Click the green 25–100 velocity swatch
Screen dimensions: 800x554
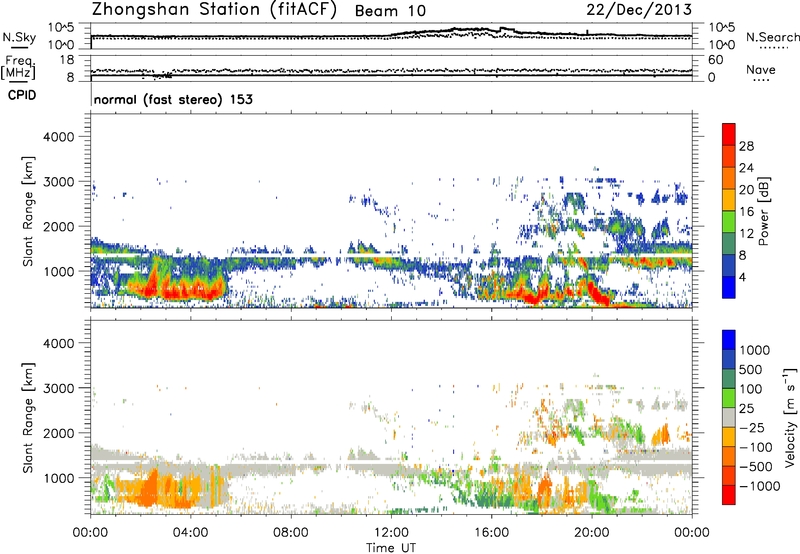pos(729,398)
